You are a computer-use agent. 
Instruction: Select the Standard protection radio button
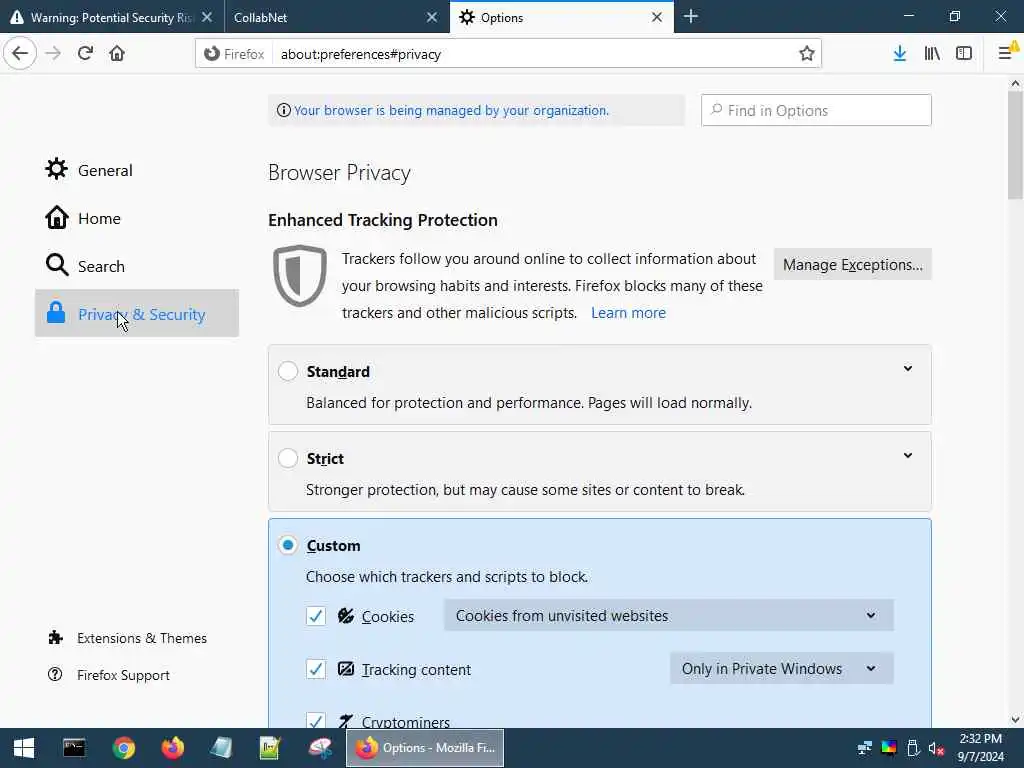[x=287, y=371]
